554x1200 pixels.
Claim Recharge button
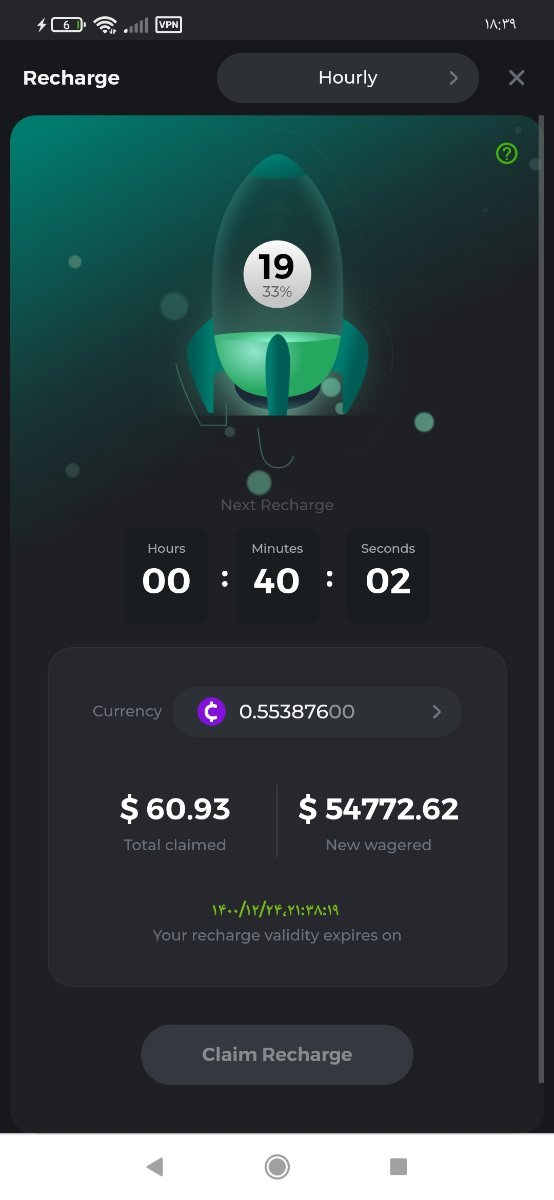coord(277,1055)
